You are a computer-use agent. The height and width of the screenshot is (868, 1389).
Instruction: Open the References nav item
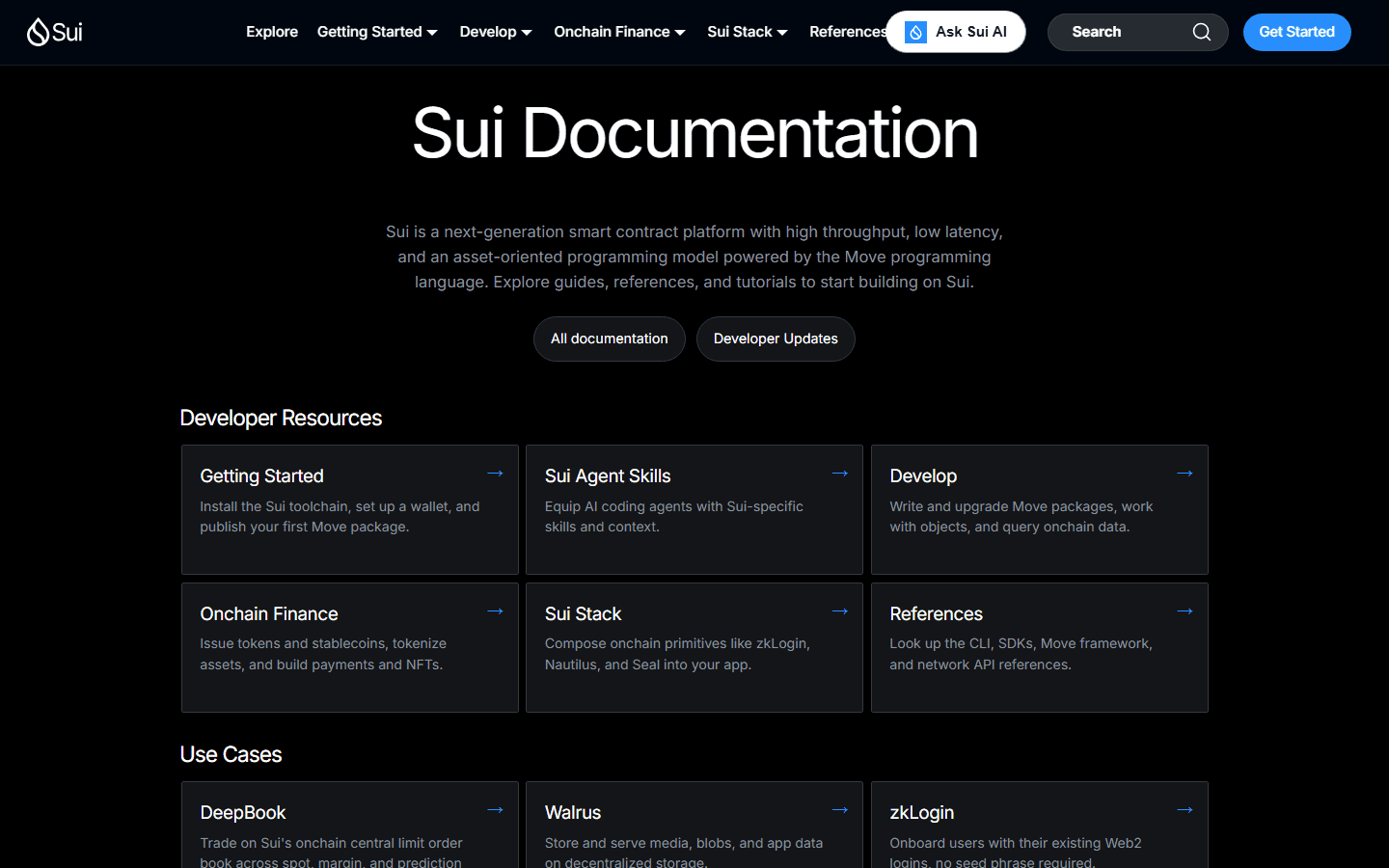click(847, 32)
